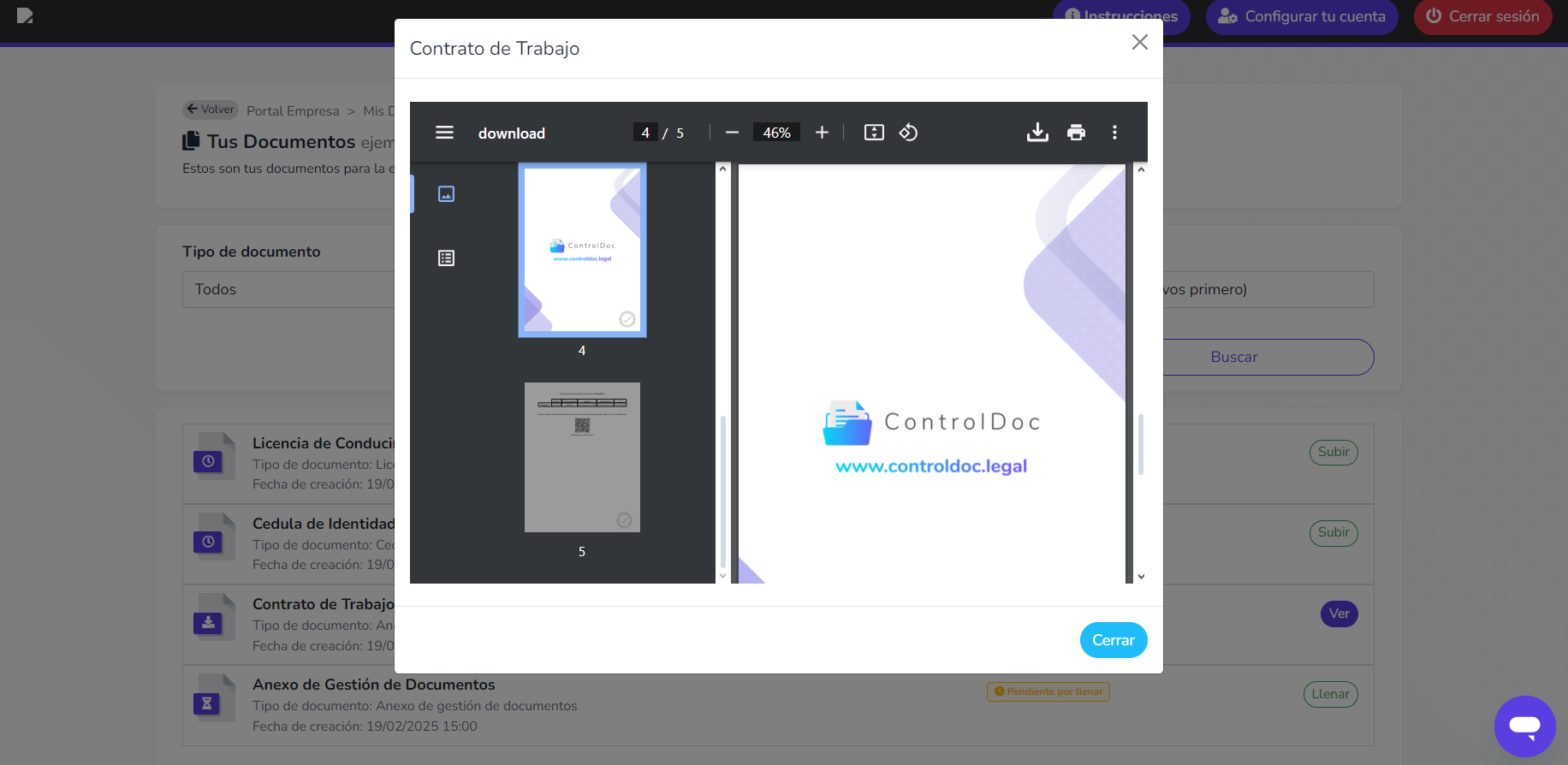Screen dimensions: 1568x765
Task: Click the www.controldoc.legal link in PDF
Action: pos(931,466)
